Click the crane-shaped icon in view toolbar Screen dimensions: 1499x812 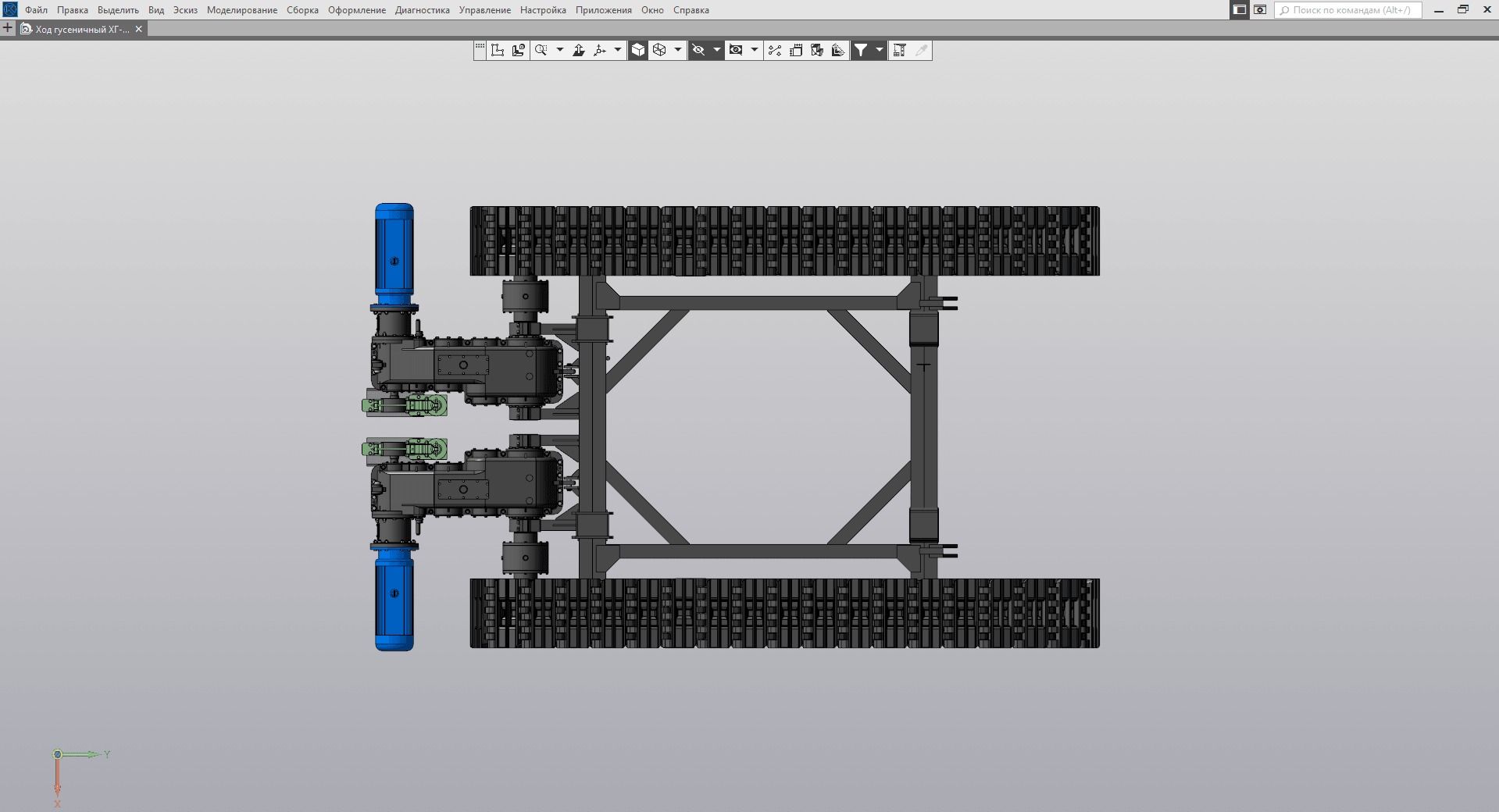coord(899,51)
